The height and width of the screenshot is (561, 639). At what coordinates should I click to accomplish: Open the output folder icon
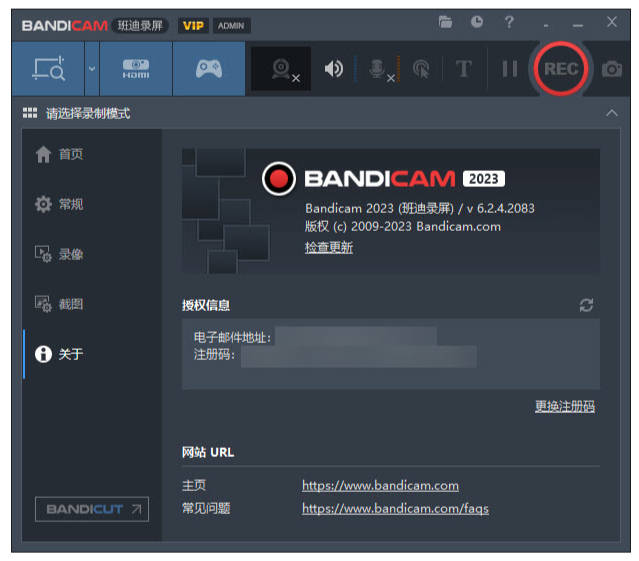(x=446, y=22)
